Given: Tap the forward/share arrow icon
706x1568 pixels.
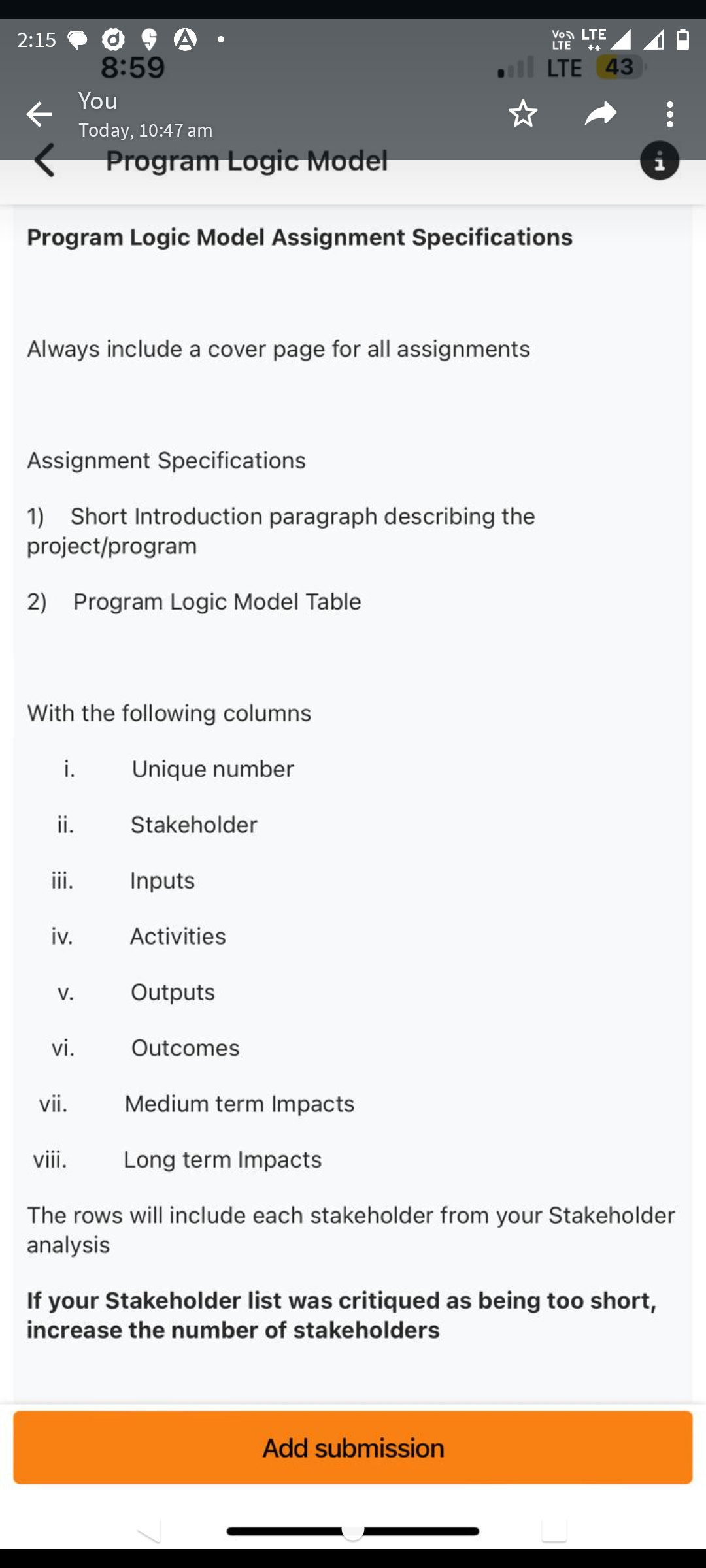Looking at the screenshot, I should 601,114.
